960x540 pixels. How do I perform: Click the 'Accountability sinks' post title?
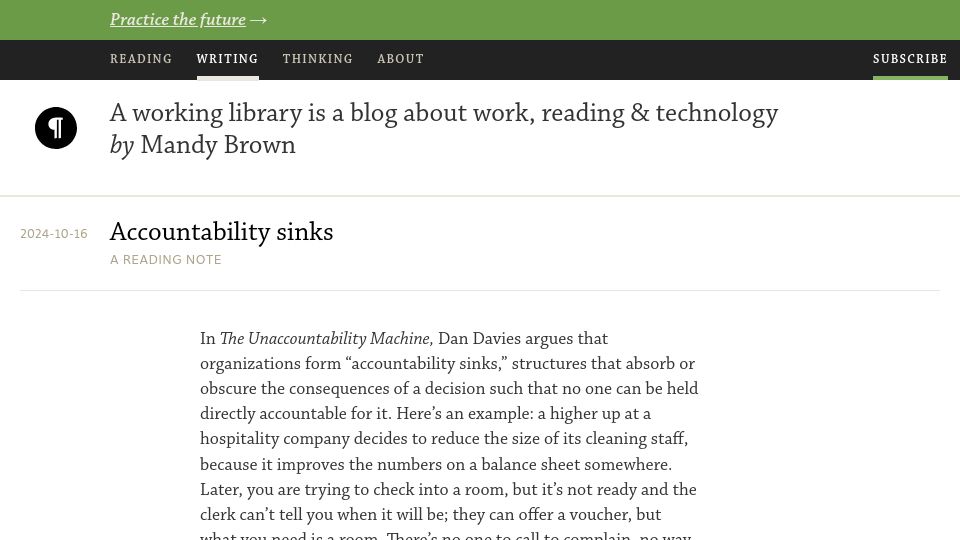pyautogui.click(x=222, y=232)
